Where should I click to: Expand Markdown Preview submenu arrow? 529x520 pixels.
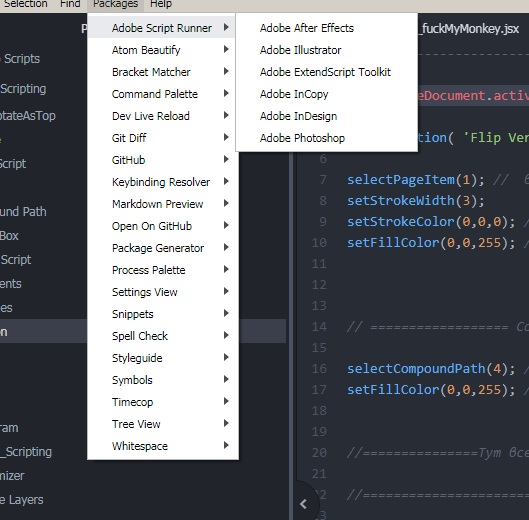click(226, 203)
